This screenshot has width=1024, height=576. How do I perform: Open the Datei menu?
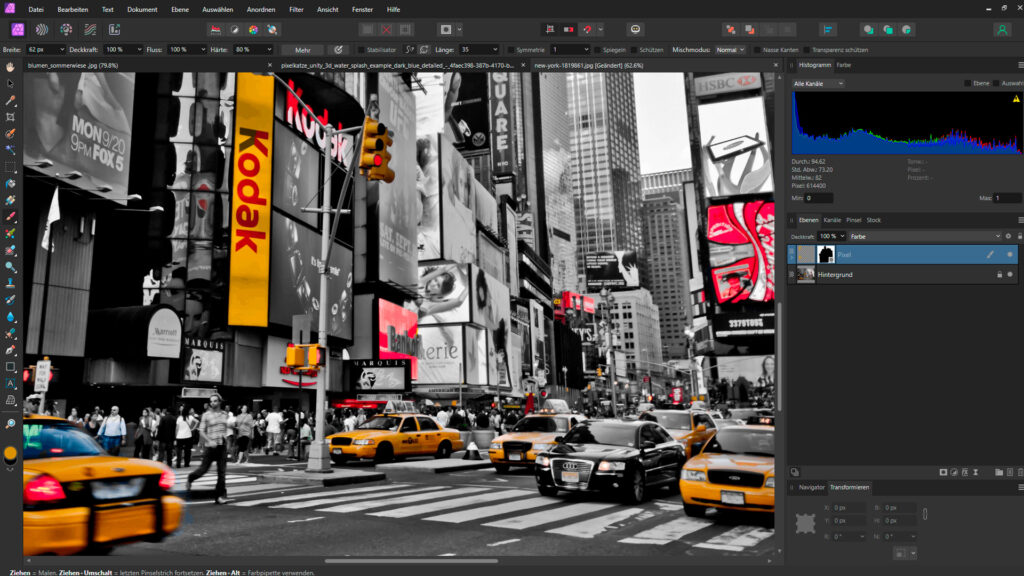(36, 10)
